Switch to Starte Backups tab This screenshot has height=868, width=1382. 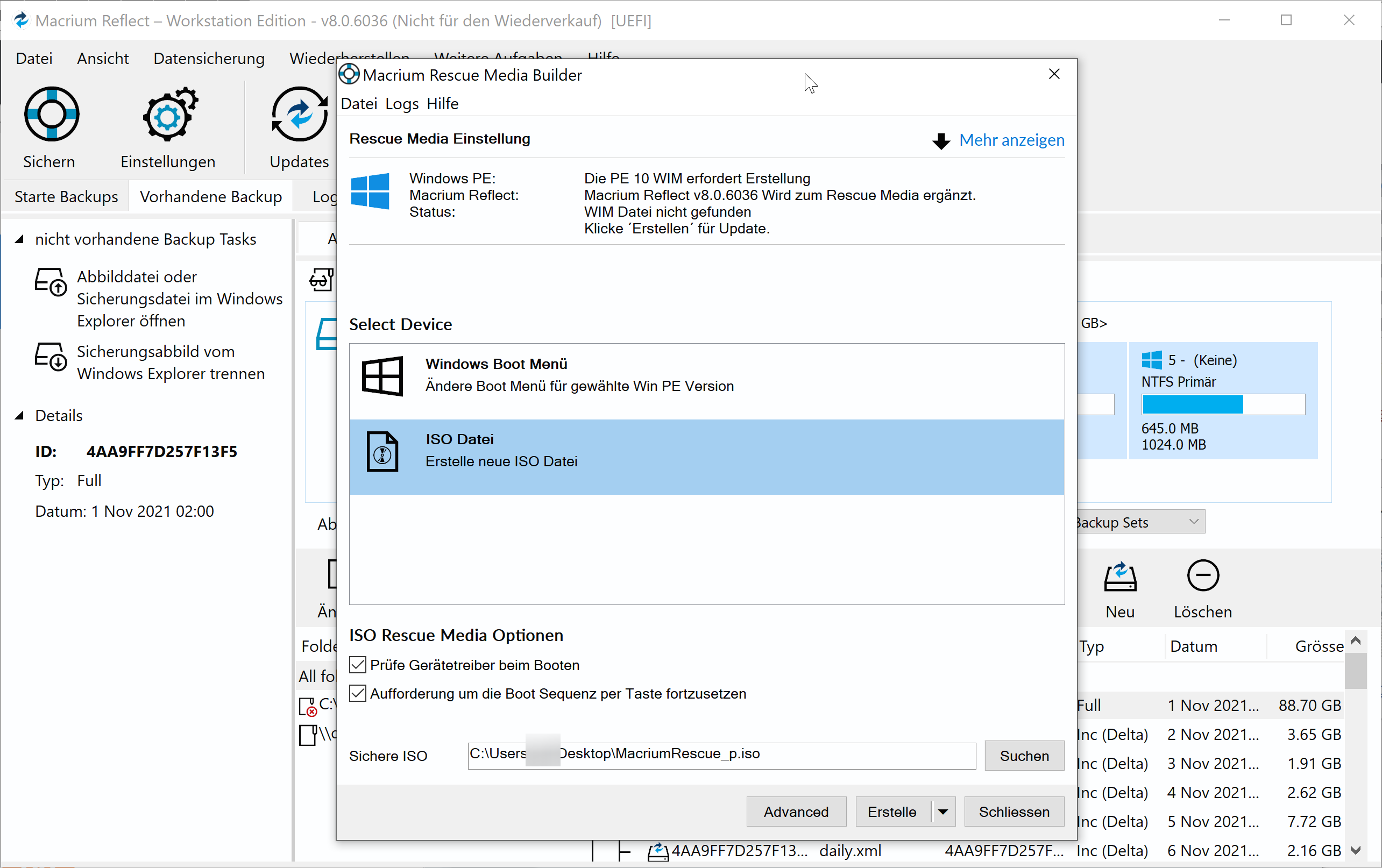click(66, 197)
